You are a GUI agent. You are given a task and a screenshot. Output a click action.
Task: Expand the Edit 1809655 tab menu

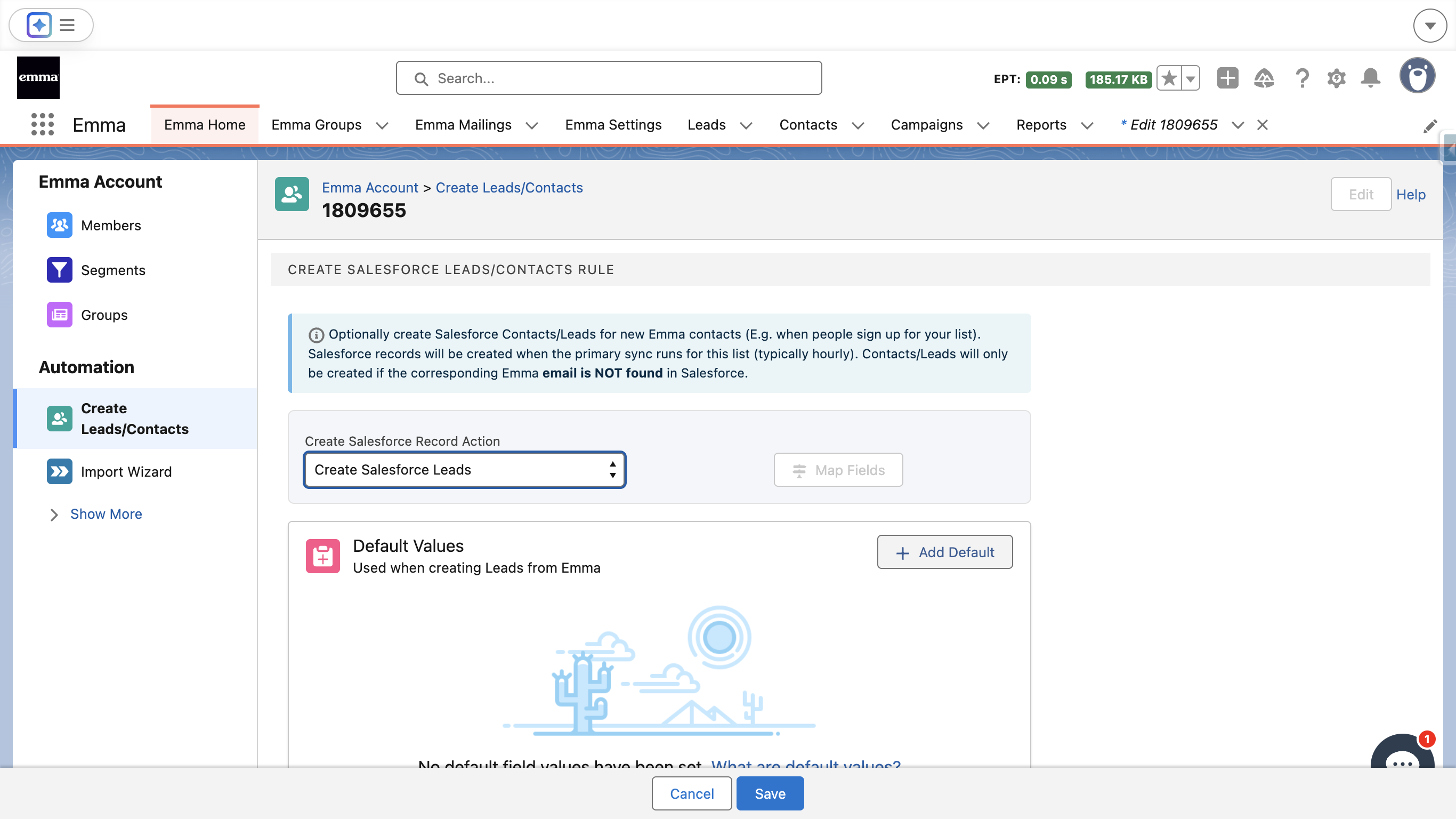click(1238, 125)
